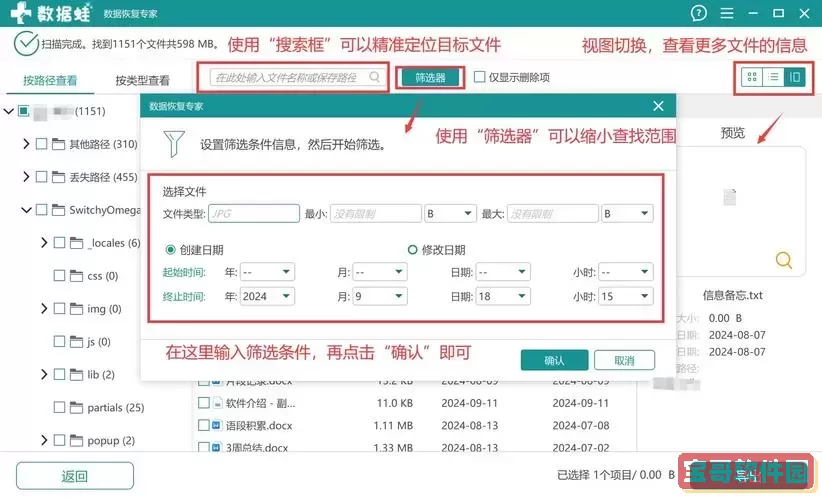Collapse the root drive tree node

pos(8,111)
